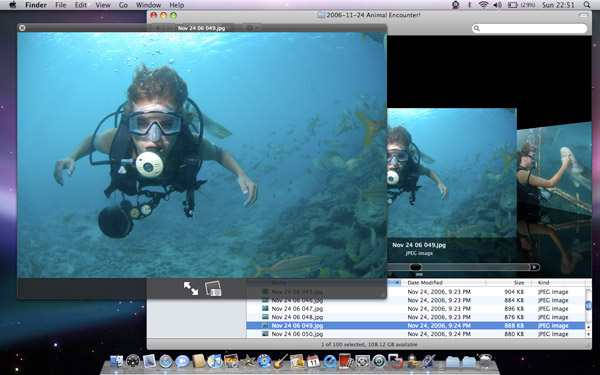Open iPhoto from the Dock
The image size is (600, 375).
pos(231,361)
